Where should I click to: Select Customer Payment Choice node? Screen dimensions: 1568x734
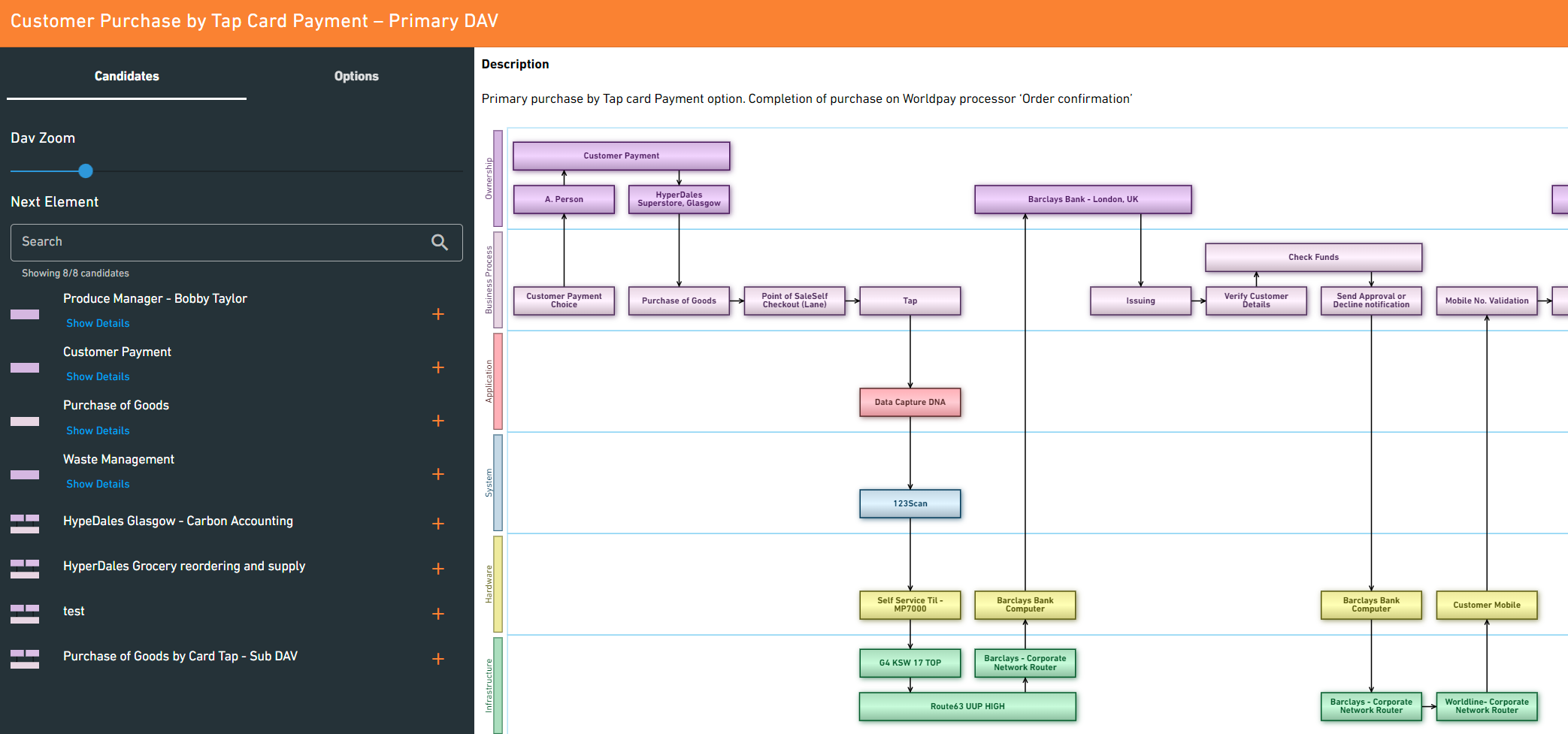pos(564,301)
